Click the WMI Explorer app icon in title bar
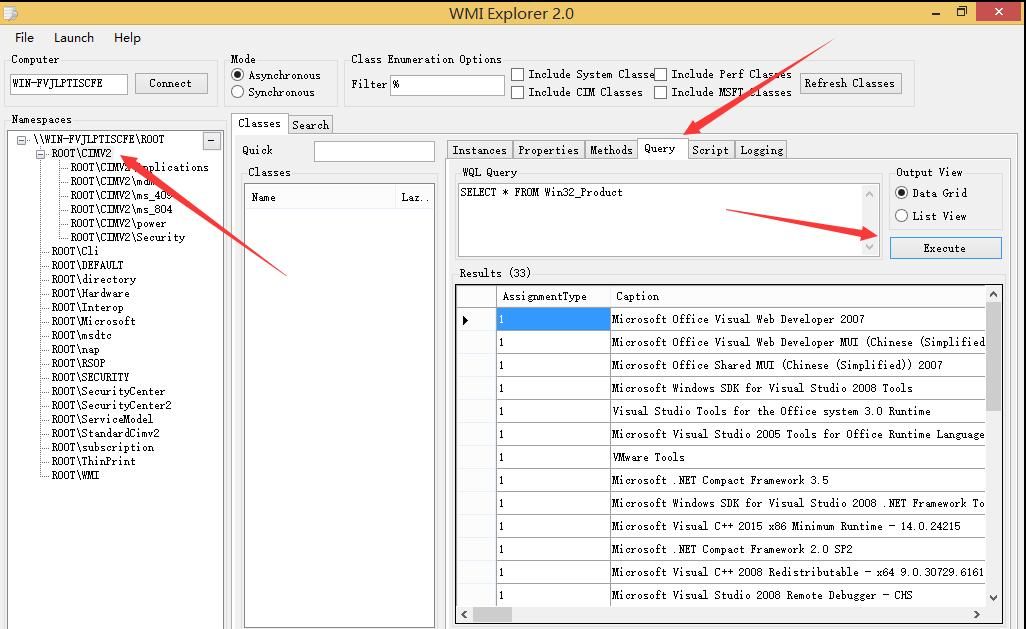Image resolution: width=1026 pixels, height=629 pixels. coord(9,12)
